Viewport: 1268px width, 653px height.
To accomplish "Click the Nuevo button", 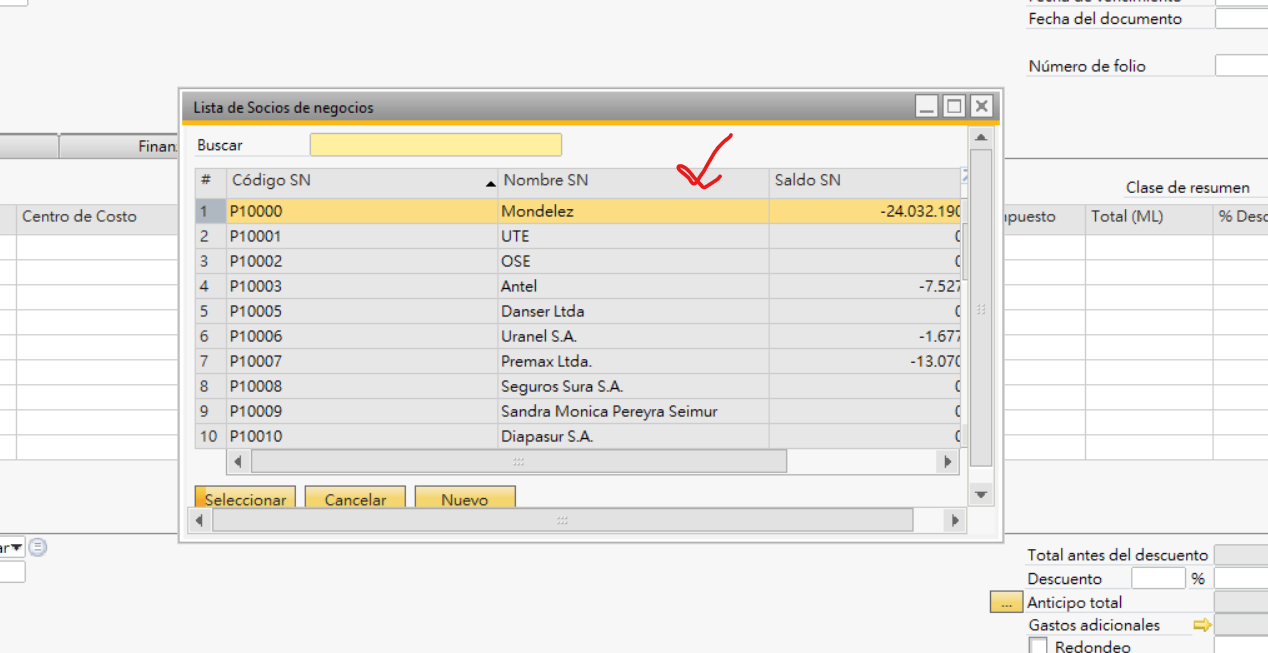I will click(x=465, y=497).
